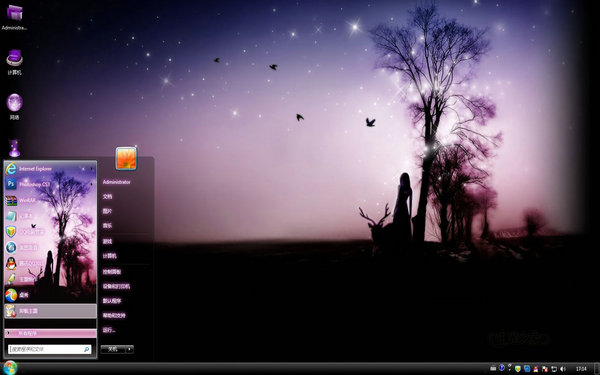Select the Computer (计算机) desktop icon
This screenshot has height=375, width=600.
coord(14,62)
